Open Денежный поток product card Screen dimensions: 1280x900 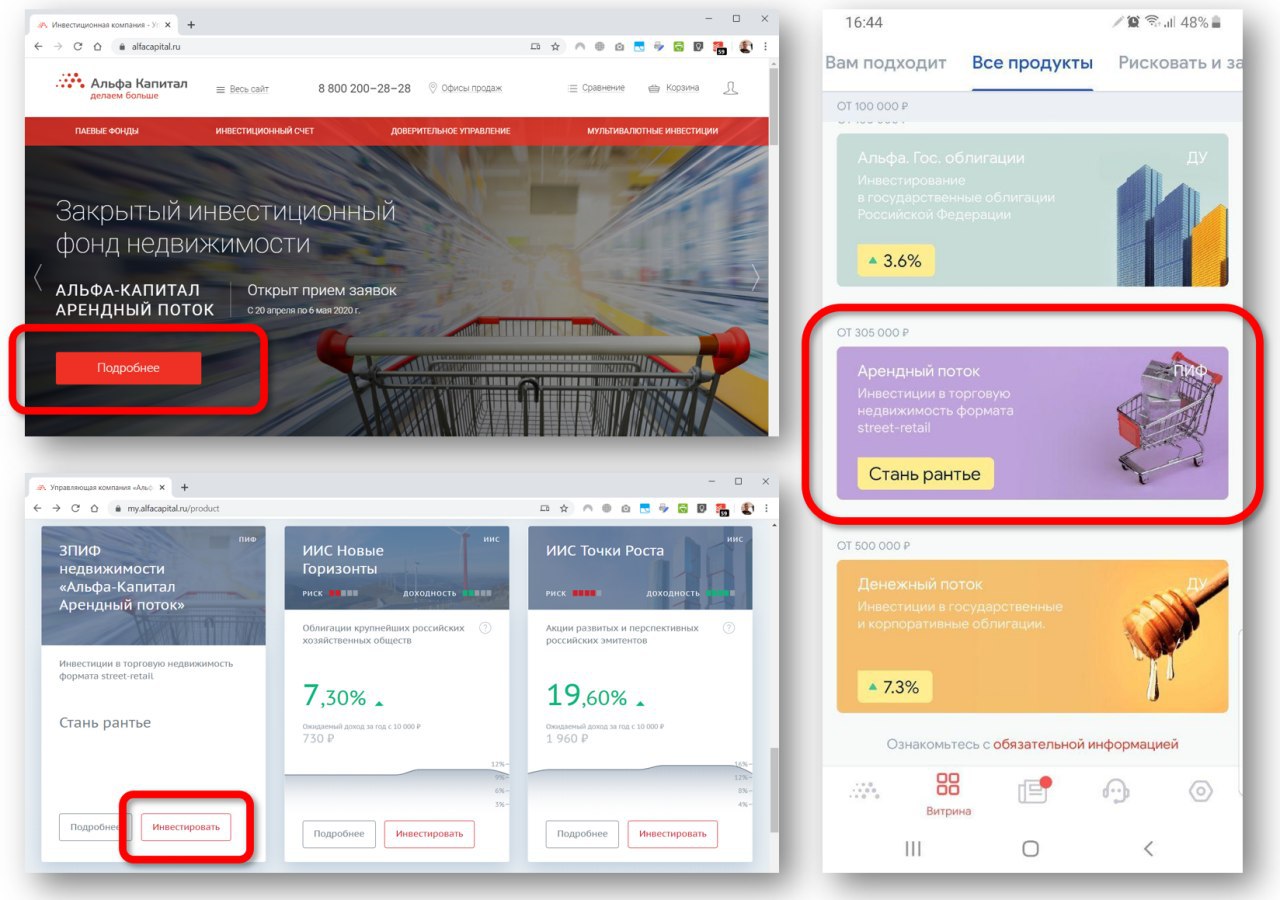coord(1032,636)
